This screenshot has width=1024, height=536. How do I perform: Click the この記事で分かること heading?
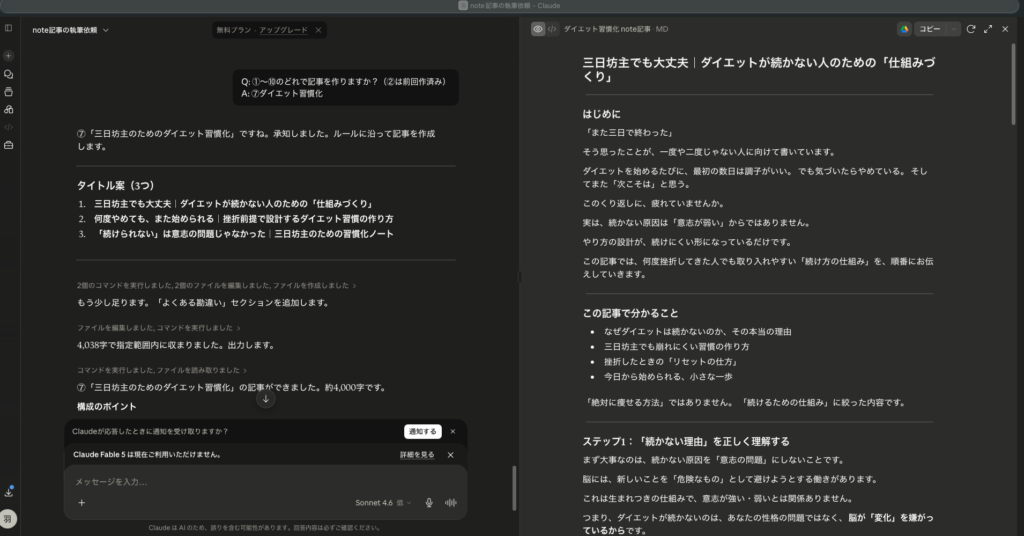[630, 313]
